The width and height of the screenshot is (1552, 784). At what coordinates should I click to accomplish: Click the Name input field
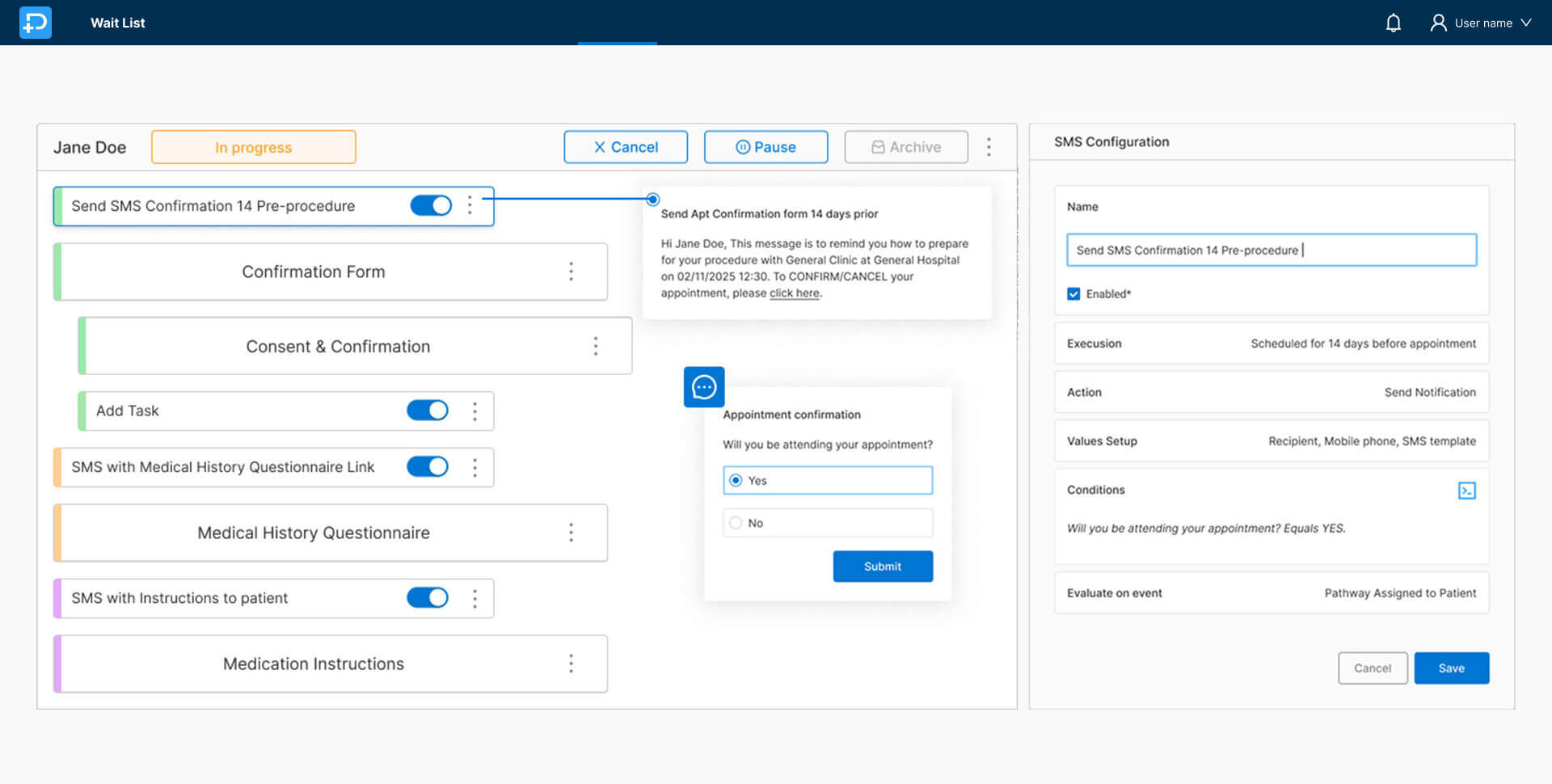(1271, 251)
